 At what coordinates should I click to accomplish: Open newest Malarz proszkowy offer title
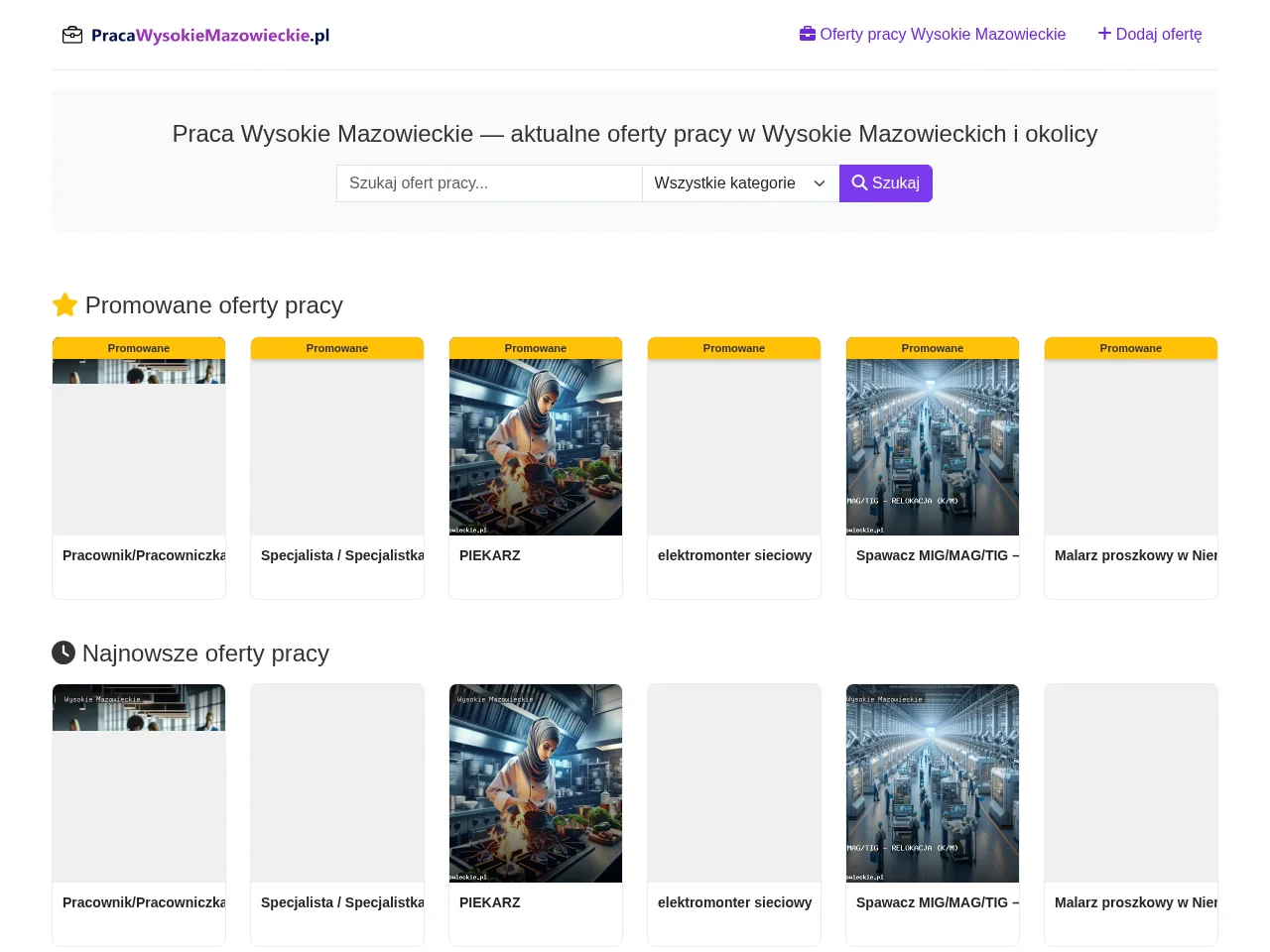tap(1136, 902)
